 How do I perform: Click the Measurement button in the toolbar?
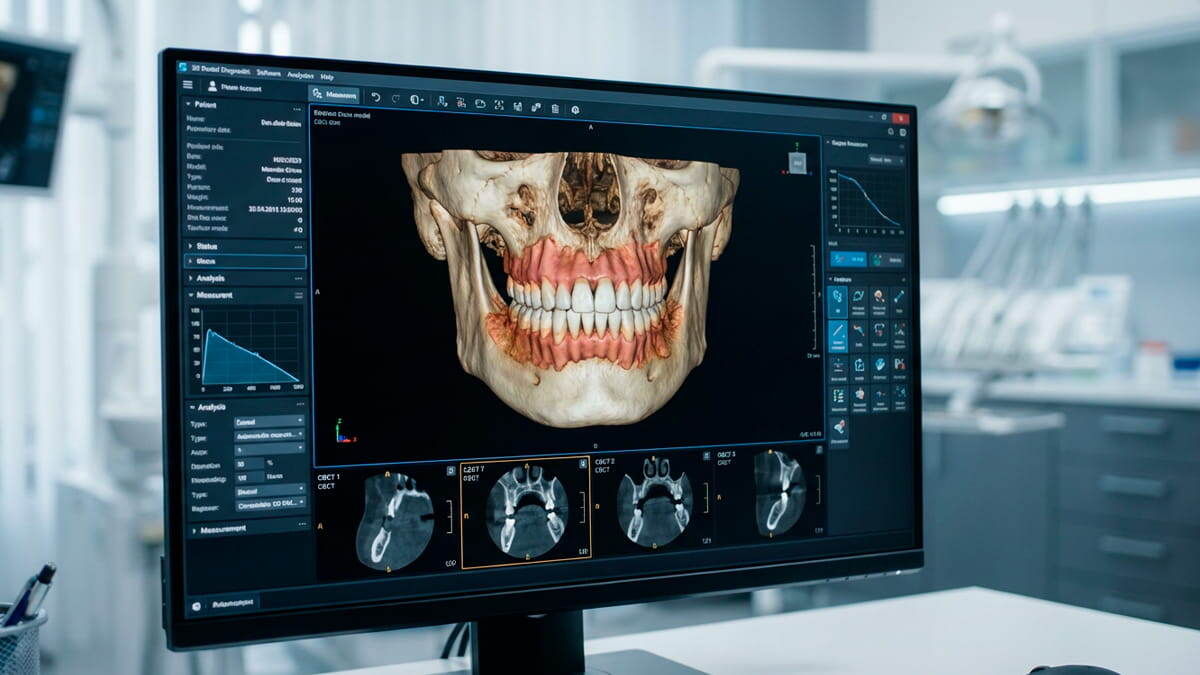pos(334,95)
